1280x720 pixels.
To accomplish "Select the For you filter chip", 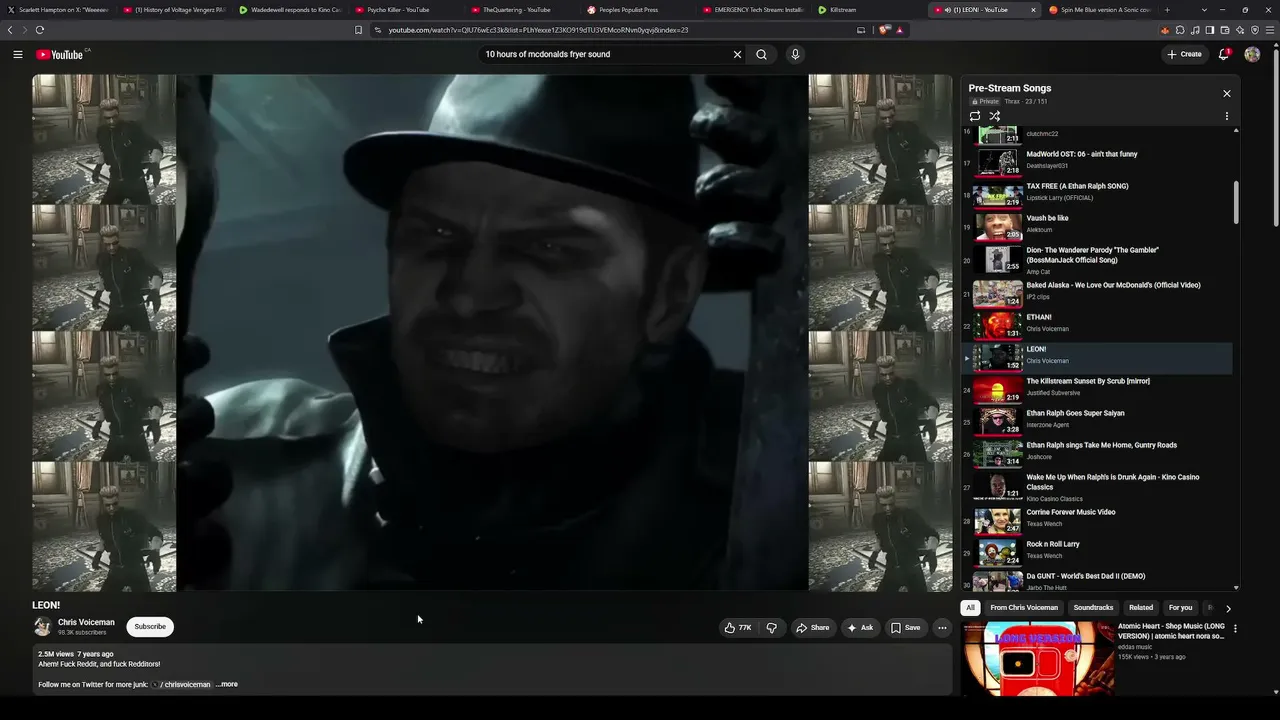I will 1181,608.
